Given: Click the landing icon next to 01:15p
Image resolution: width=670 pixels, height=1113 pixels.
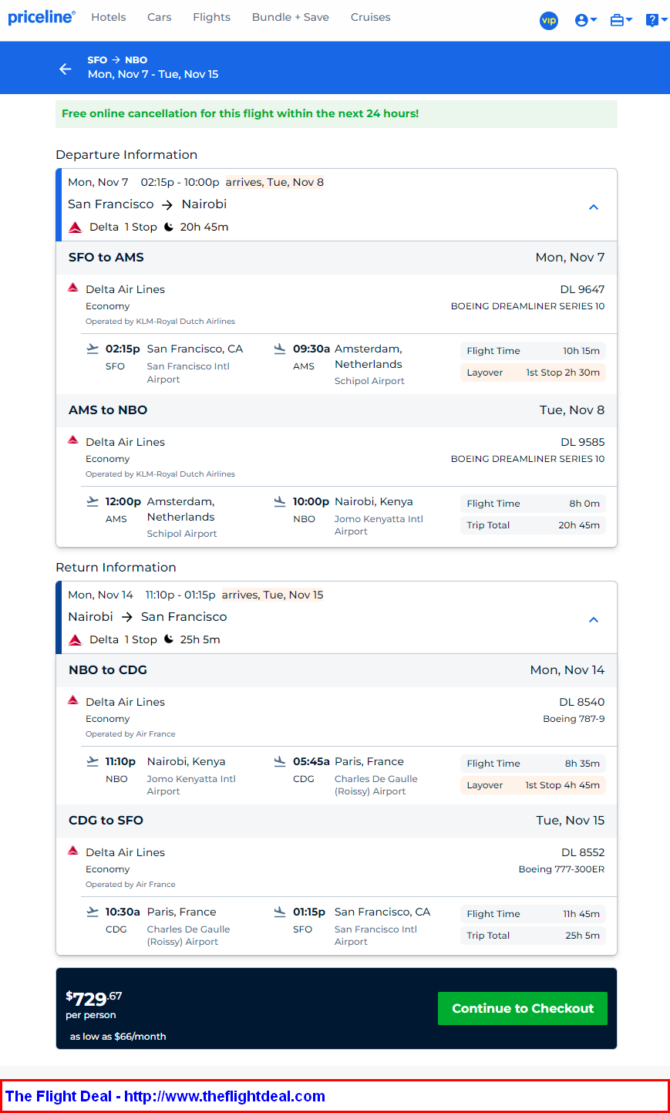Looking at the screenshot, I should [x=280, y=911].
